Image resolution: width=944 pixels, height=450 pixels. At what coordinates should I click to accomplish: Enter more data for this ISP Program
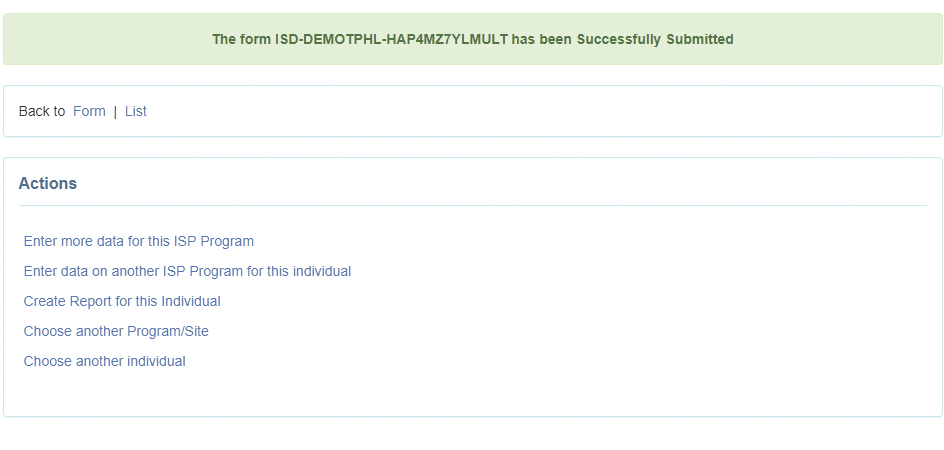[139, 241]
